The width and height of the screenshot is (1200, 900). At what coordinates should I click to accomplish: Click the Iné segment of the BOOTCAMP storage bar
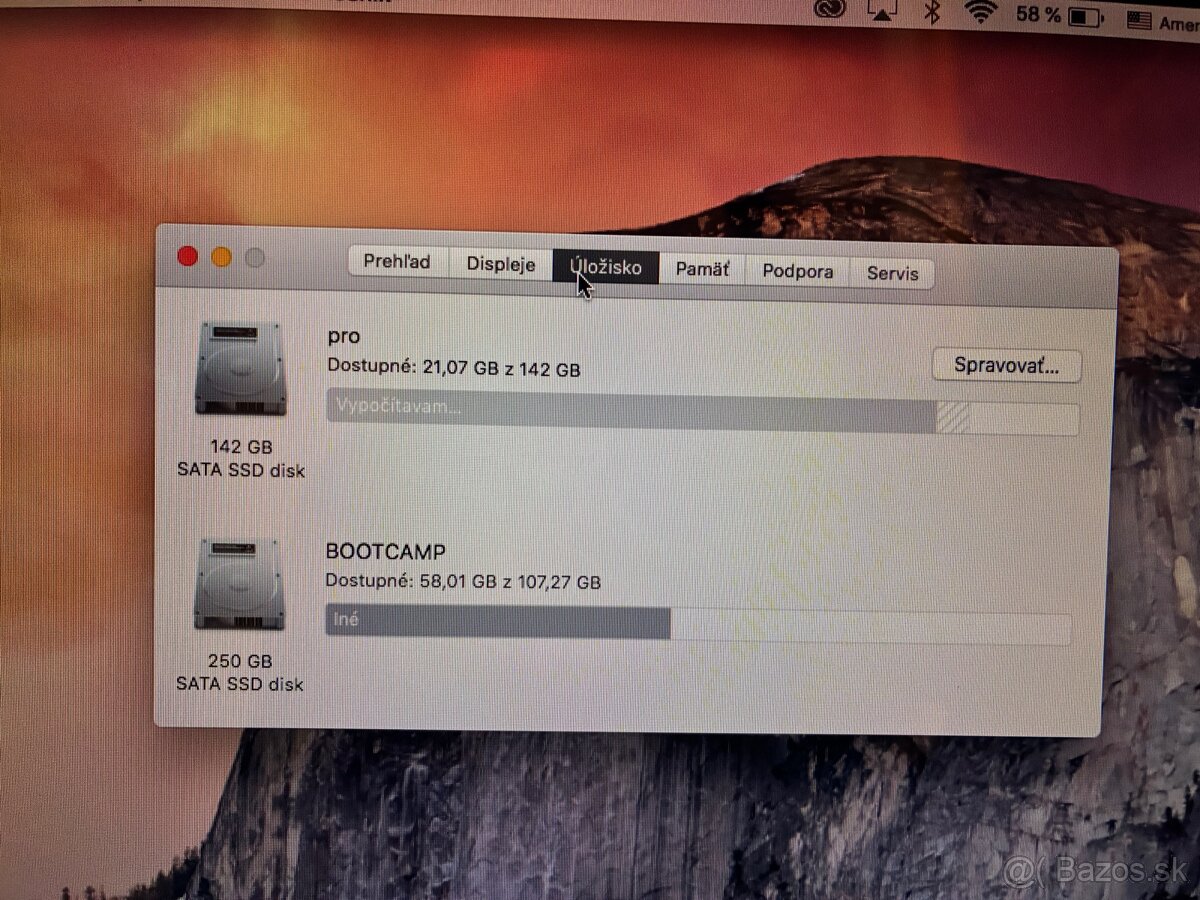500,620
